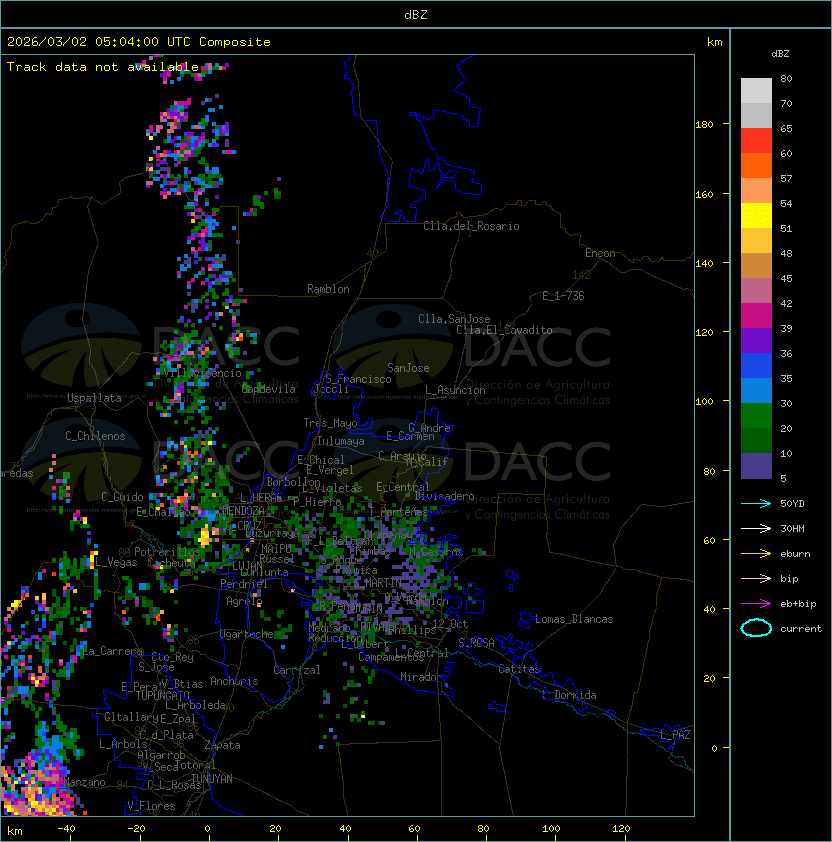Select the orange eburn arrow symbol
Viewport: 832px width, 842px height.
(756, 553)
